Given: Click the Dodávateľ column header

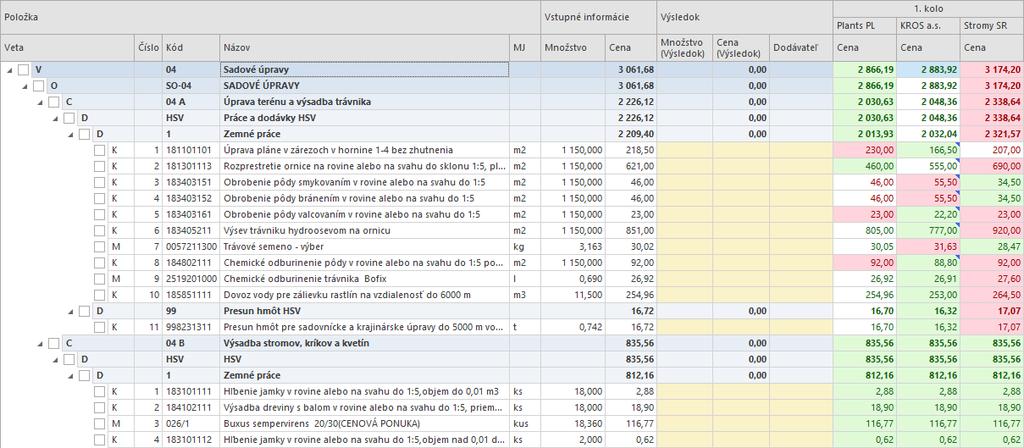Looking at the screenshot, I should tap(801, 48).
